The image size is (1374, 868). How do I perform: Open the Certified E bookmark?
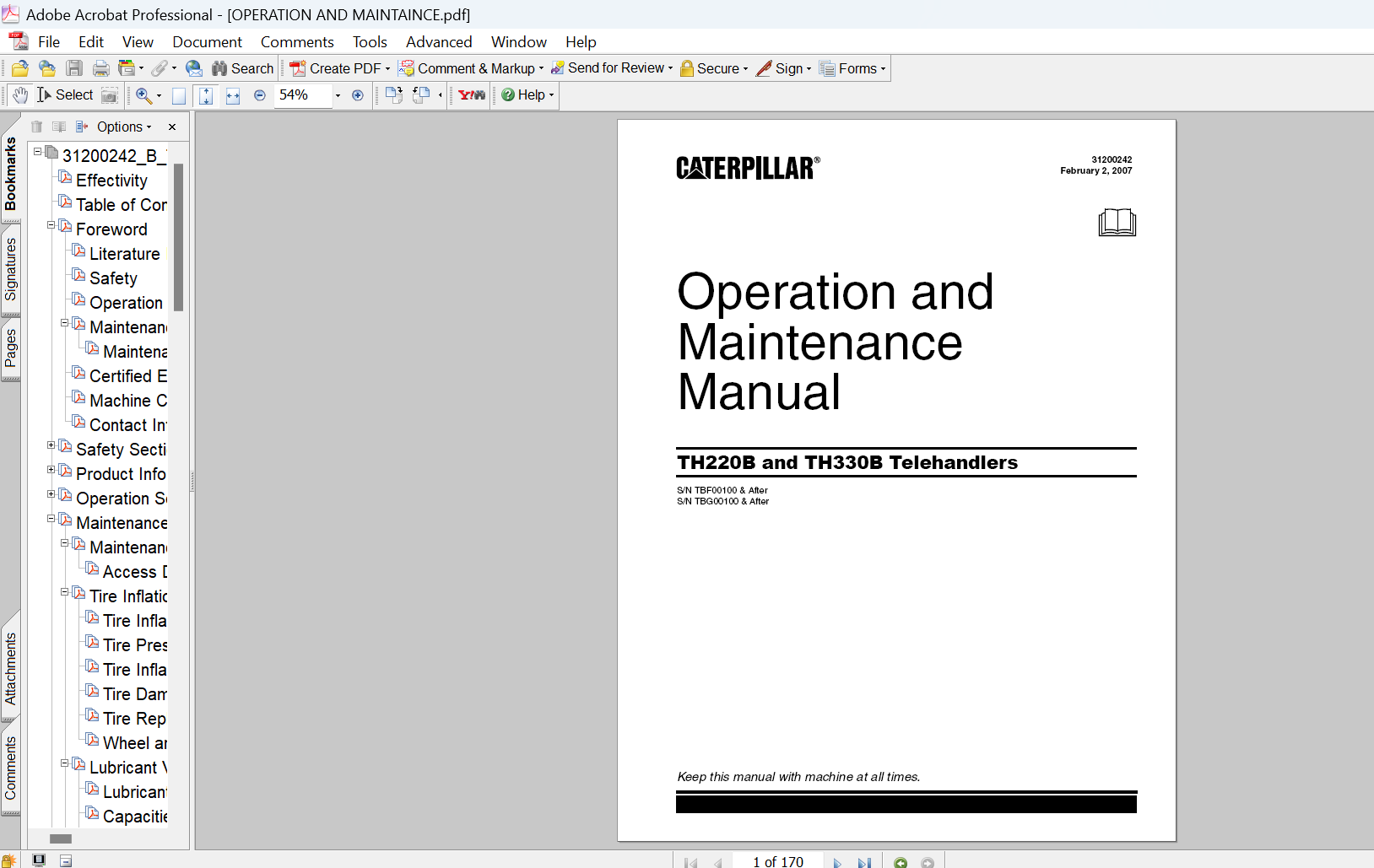(x=128, y=376)
